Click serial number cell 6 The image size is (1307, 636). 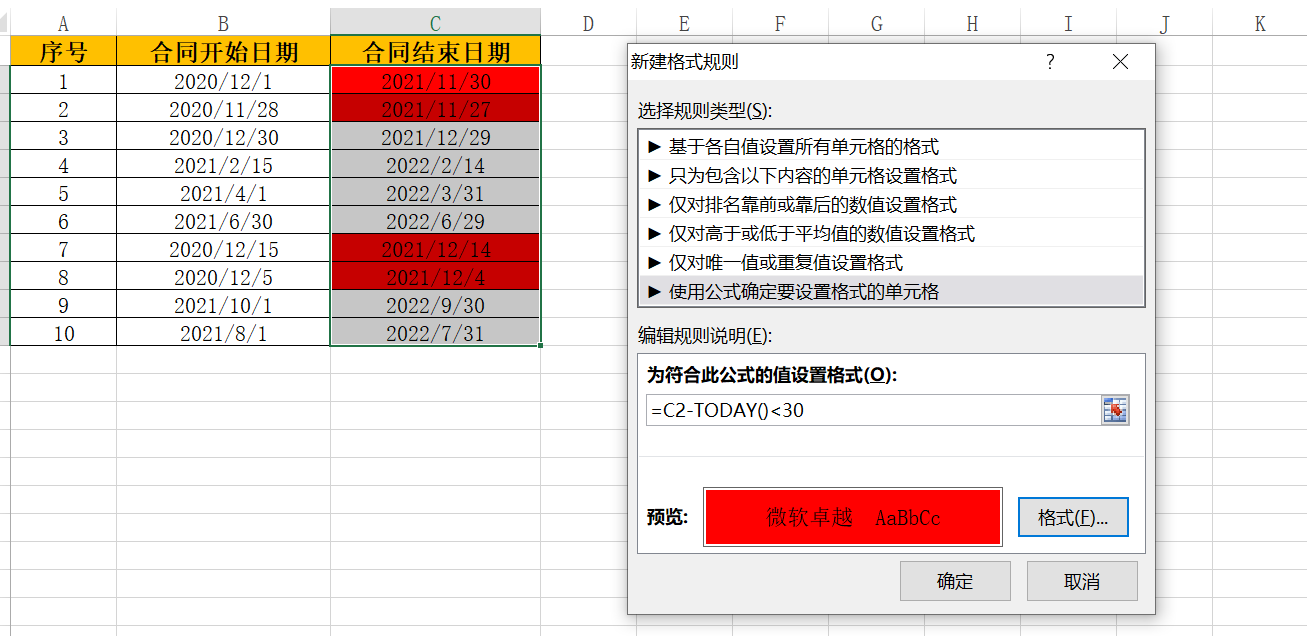click(63, 221)
